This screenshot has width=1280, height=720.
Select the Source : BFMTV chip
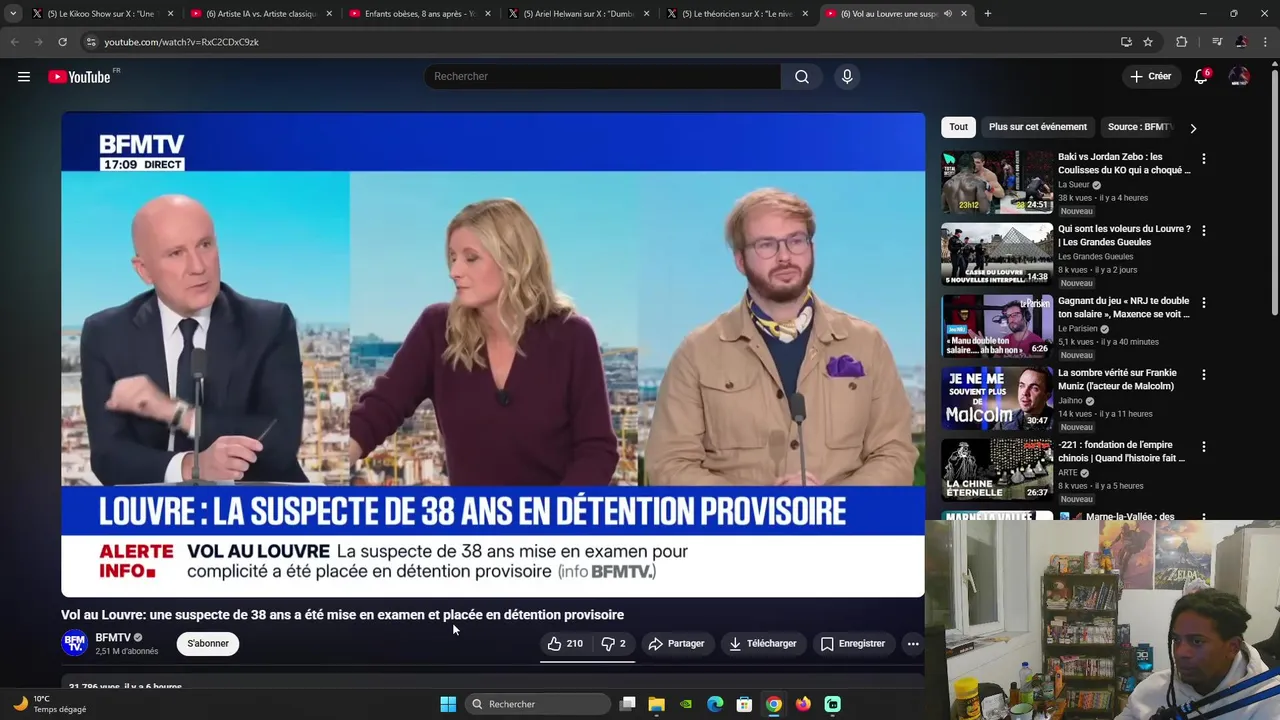click(1140, 127)
